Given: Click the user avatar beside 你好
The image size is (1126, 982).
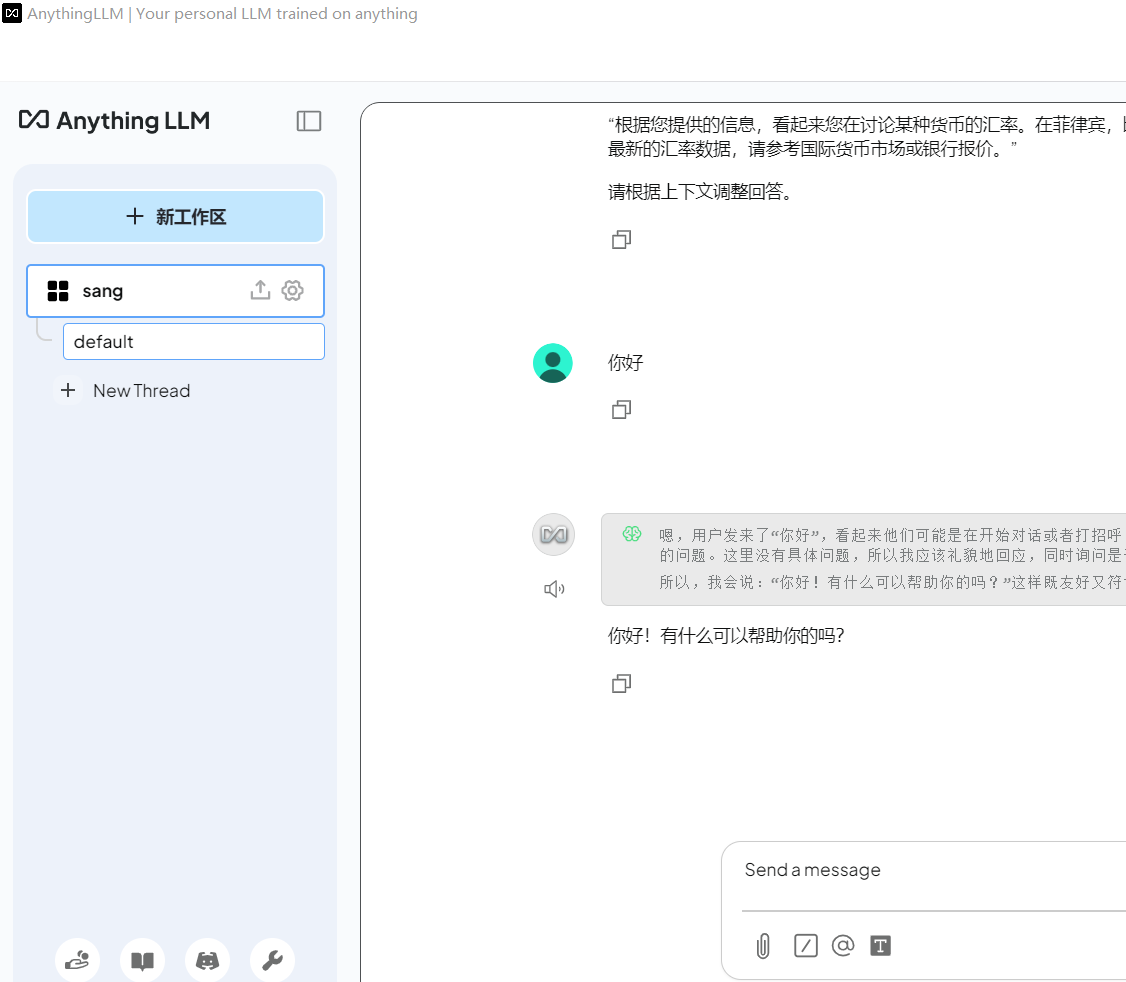Looking at the screenshot, I should point(553,363).
